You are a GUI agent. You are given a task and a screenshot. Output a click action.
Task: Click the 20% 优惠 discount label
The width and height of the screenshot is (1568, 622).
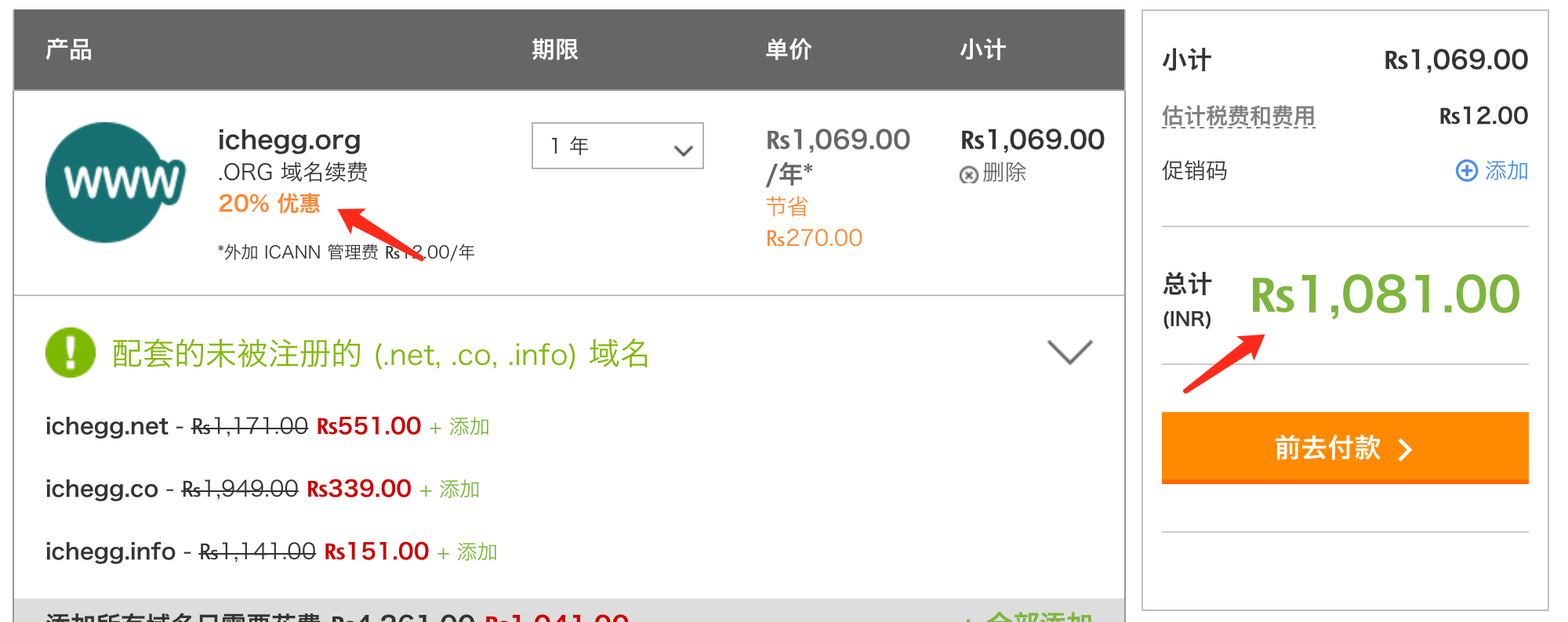point(269,204)
